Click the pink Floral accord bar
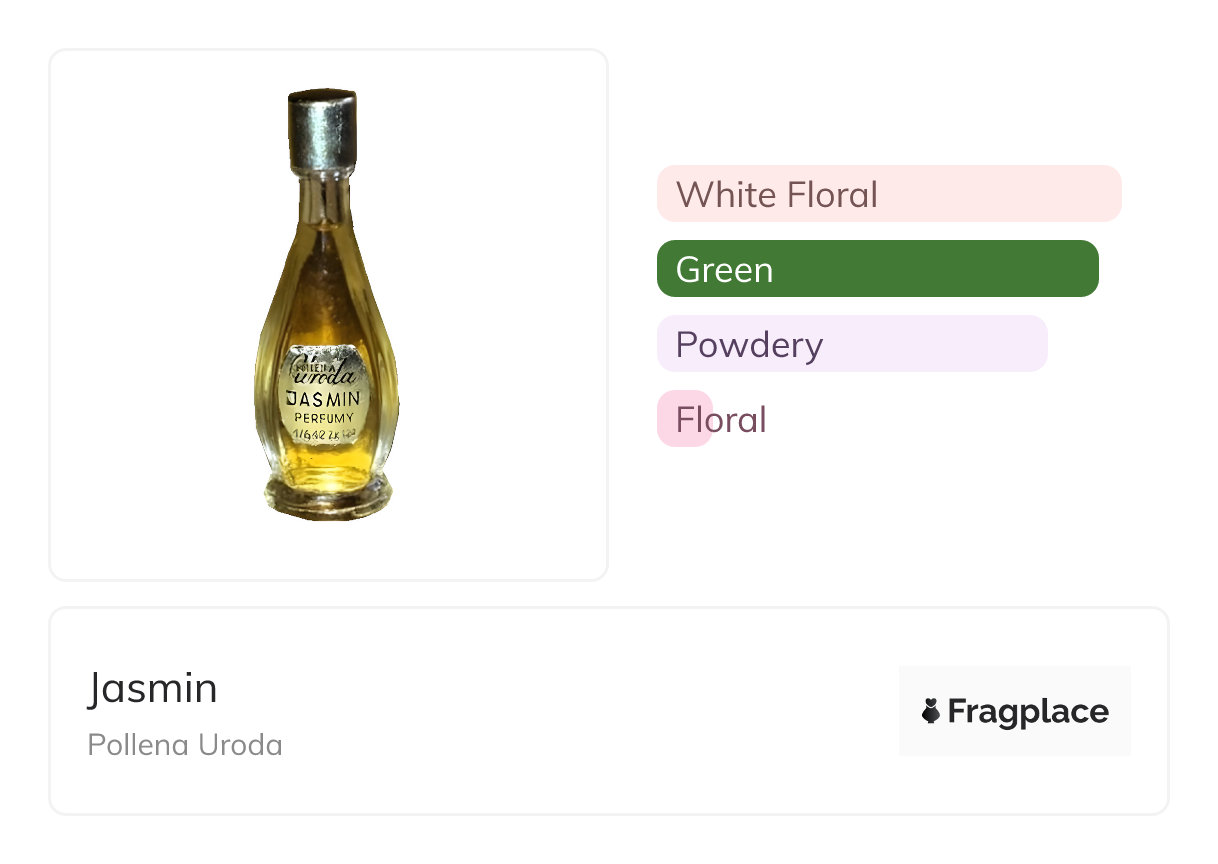1218x864 pixels. [684, 419]
